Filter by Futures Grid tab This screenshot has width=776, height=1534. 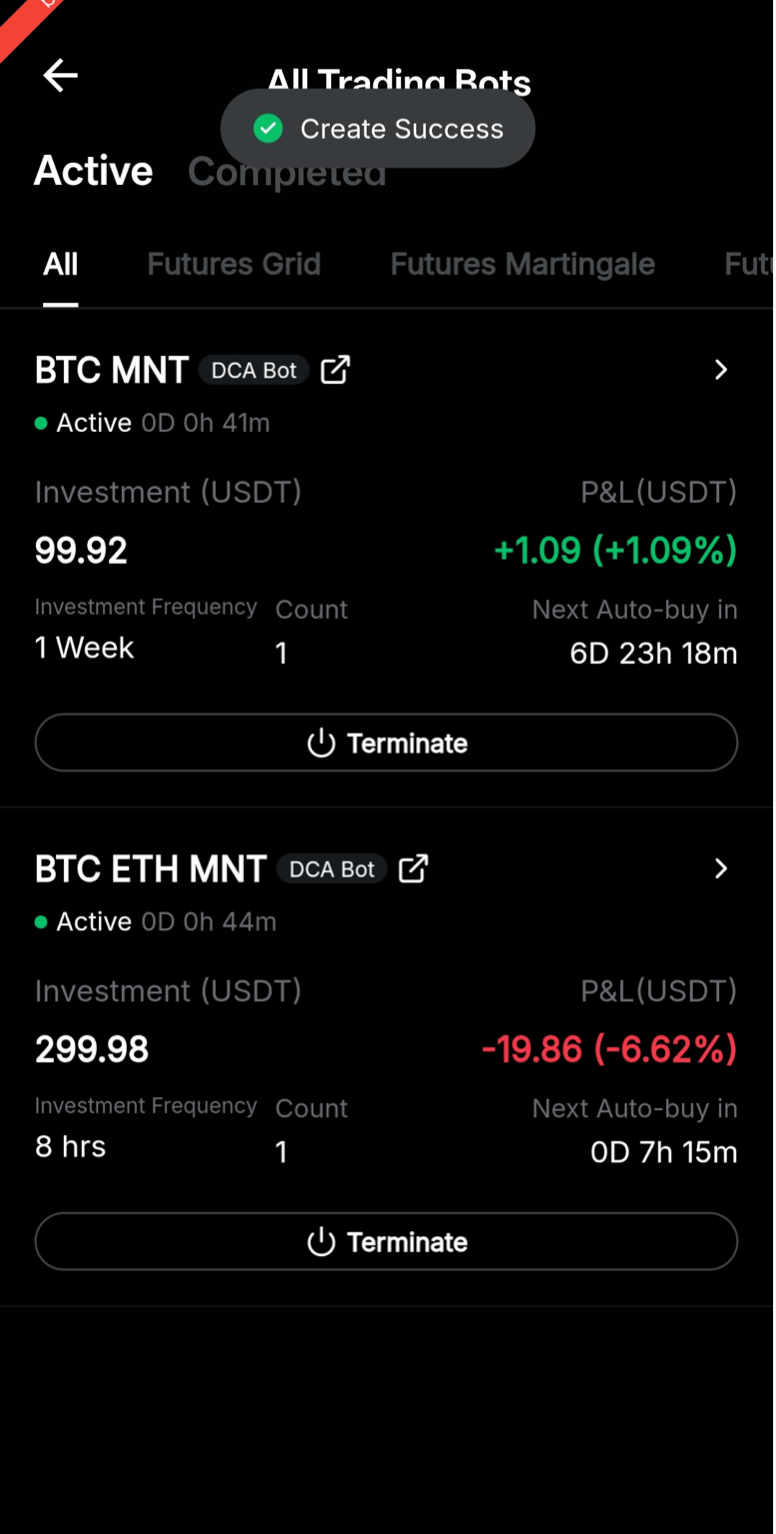pos(234,264)
